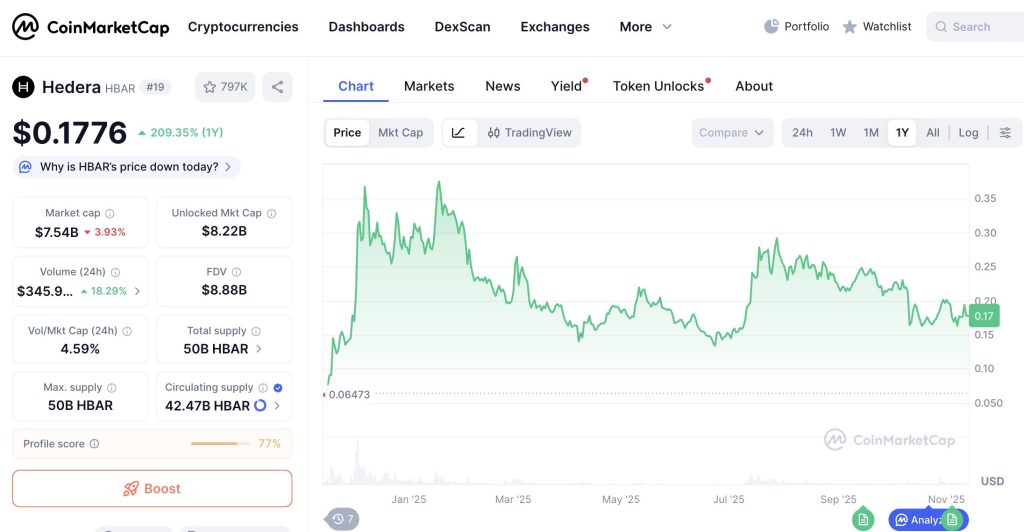Toggle Log scale on chart
The height and width of the screenshot is (532, 1024).
[x=968, y=133]
